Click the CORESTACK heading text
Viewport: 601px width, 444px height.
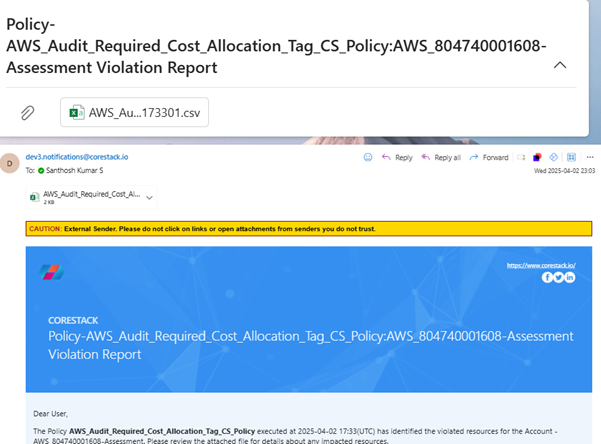point(73,320)
